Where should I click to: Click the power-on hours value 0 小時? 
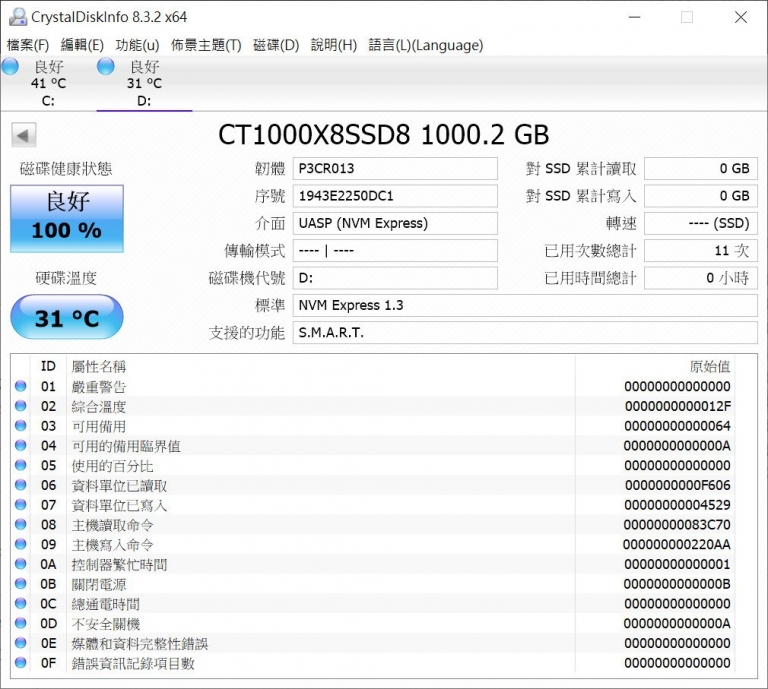[701, 278]
